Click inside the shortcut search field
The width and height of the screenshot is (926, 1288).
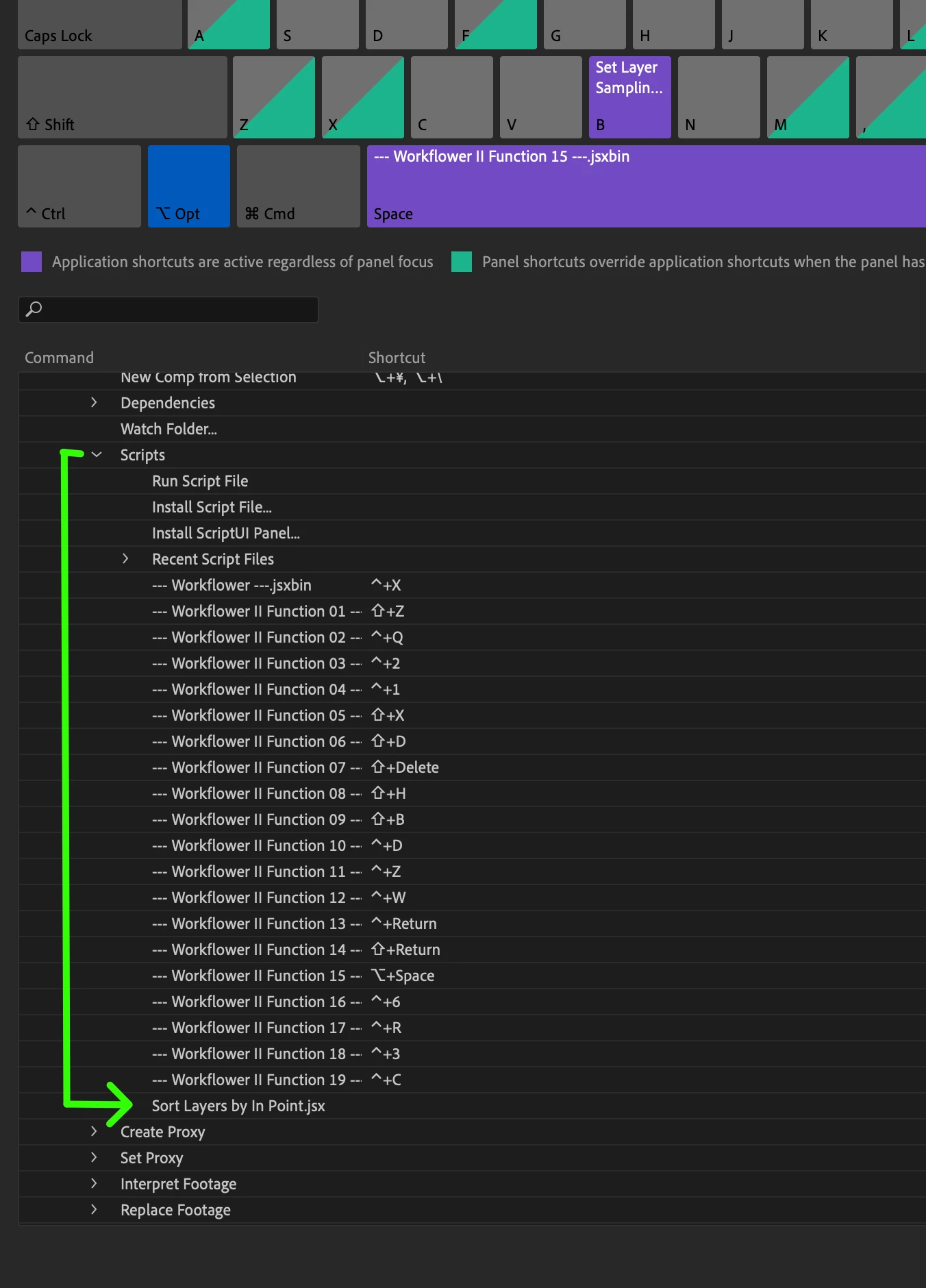[168, 309]
